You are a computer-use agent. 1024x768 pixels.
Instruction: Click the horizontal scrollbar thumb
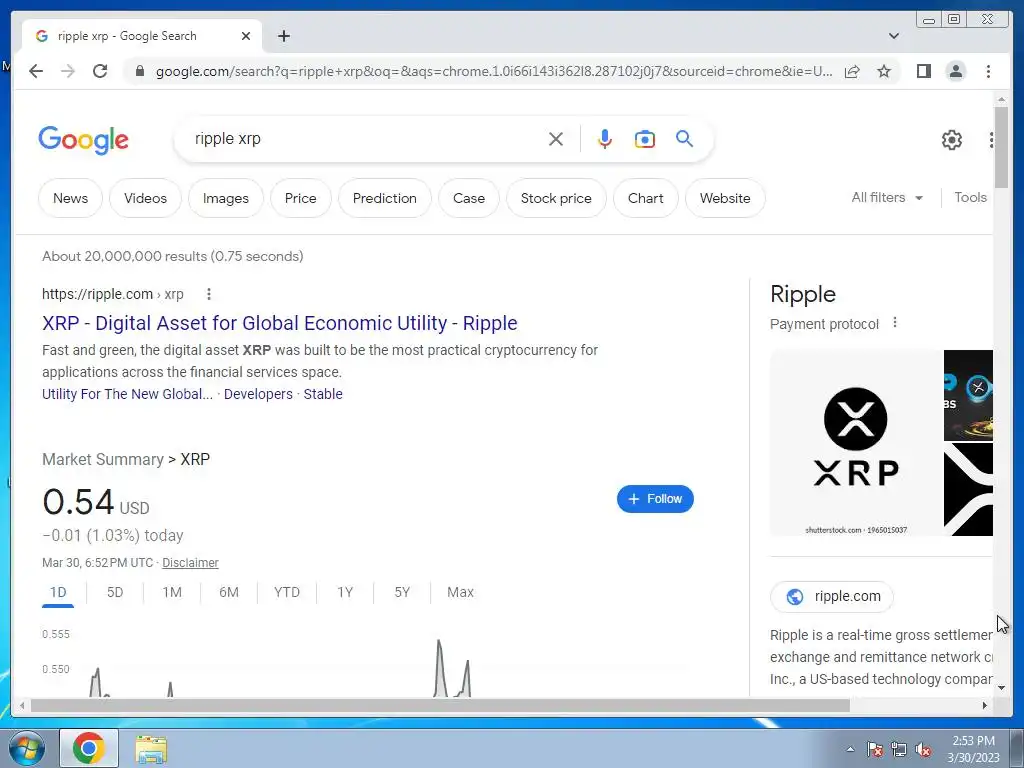coord(440,705)
